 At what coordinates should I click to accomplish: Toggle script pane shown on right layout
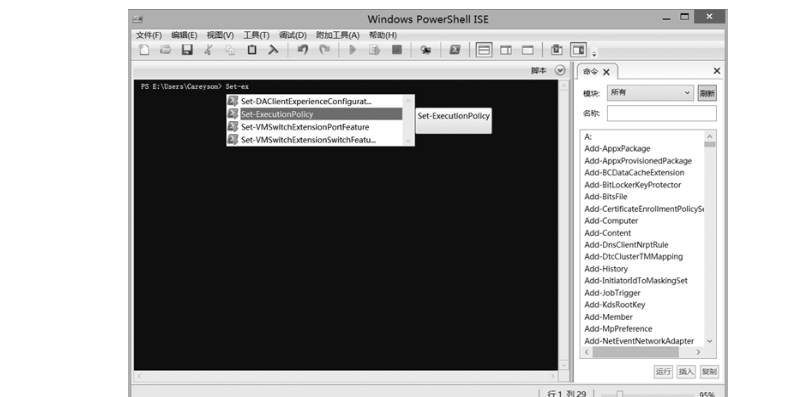506,50
